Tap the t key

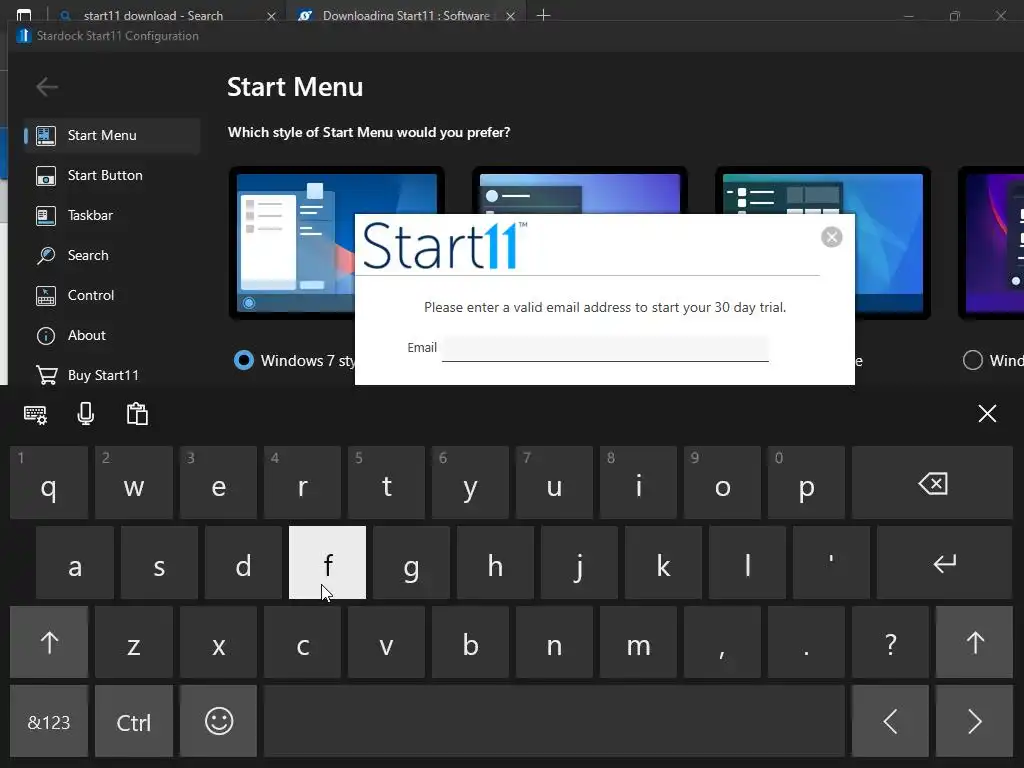coord(386,483)
